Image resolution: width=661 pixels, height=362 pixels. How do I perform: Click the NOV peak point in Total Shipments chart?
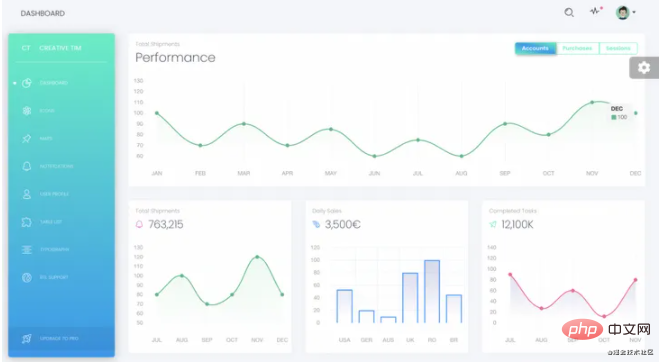257,257
